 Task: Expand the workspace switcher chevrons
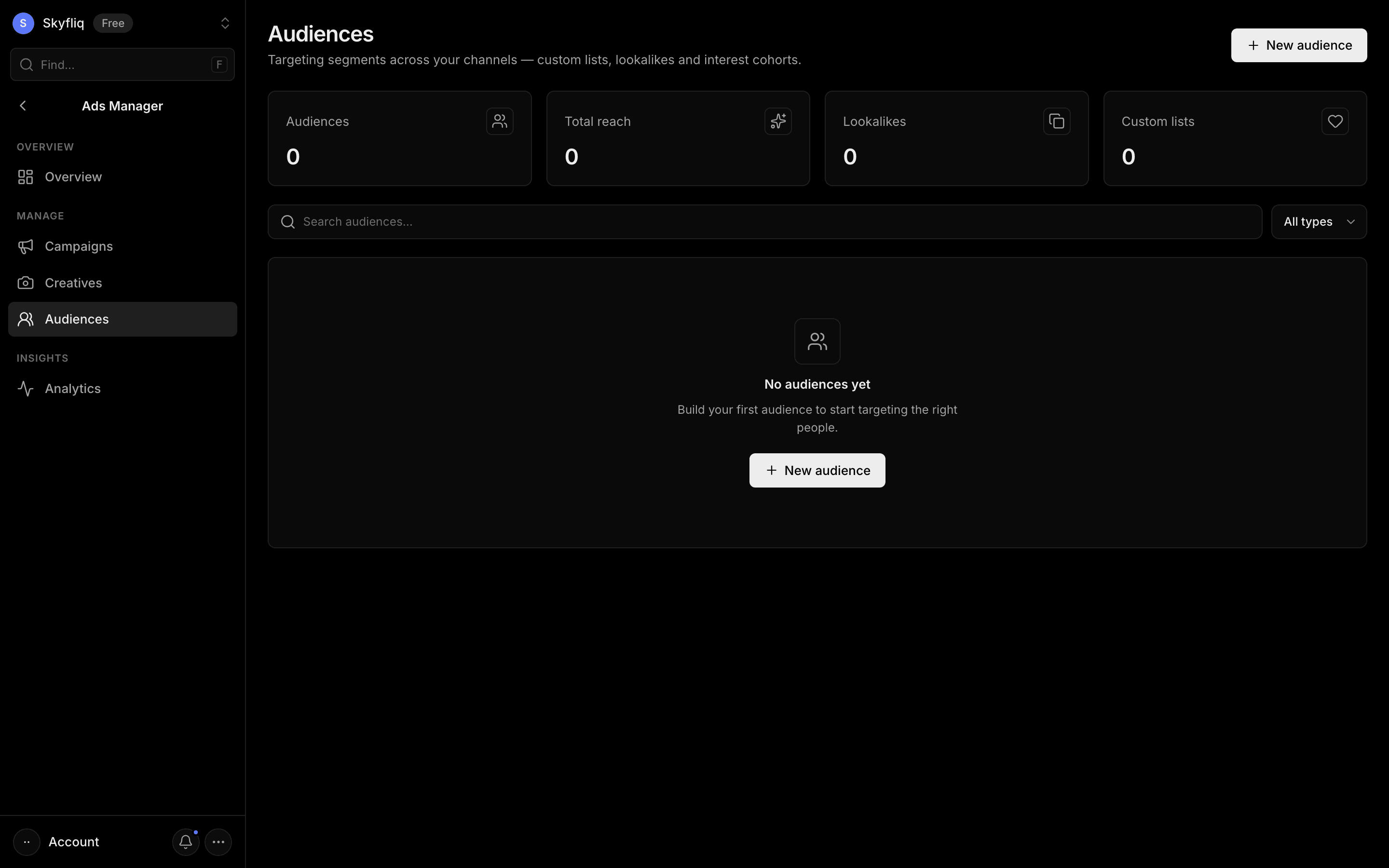coord(225,23)
